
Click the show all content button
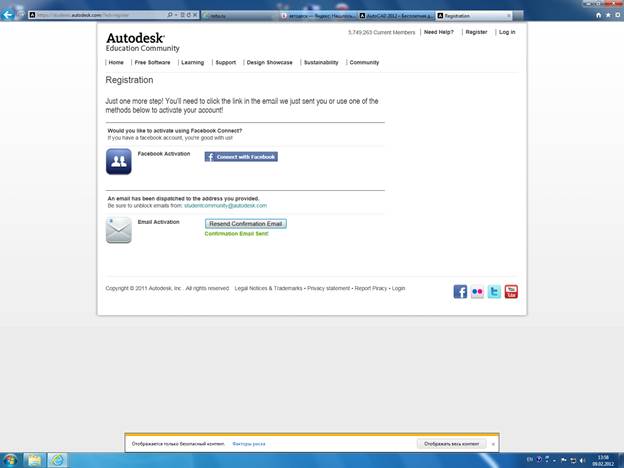tap(451, 444)
